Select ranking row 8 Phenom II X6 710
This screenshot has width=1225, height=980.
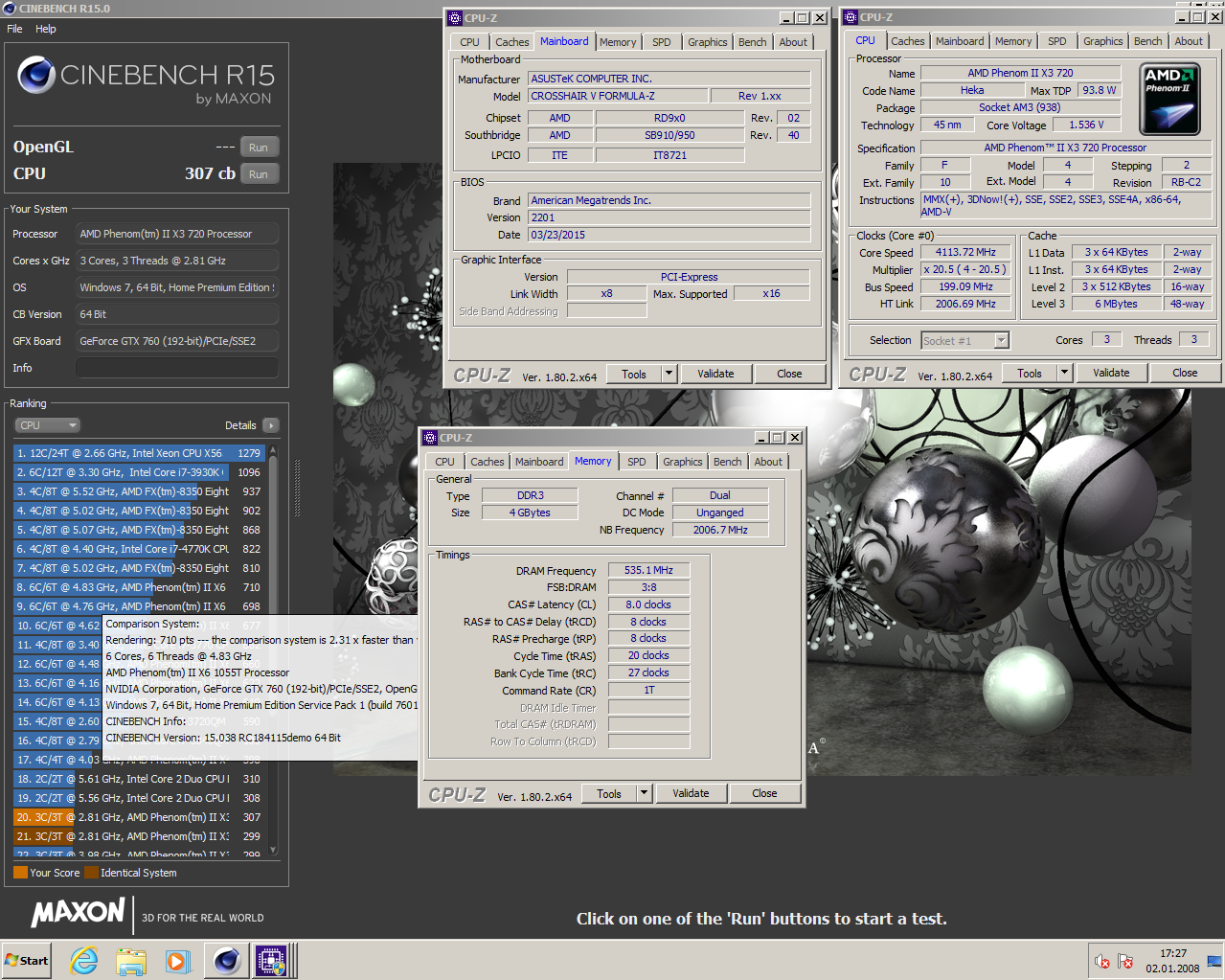coord(140,587)
